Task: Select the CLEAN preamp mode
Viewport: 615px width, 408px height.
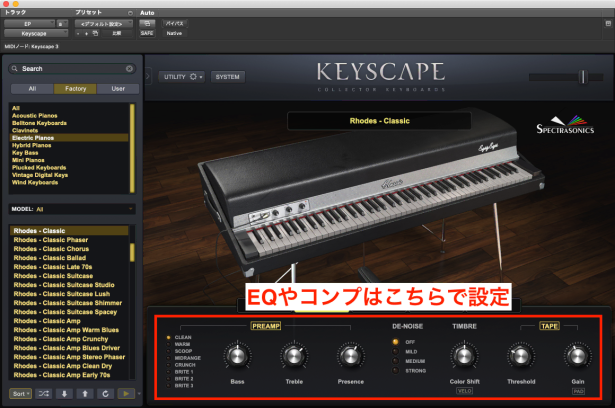Action: point(179,337)
